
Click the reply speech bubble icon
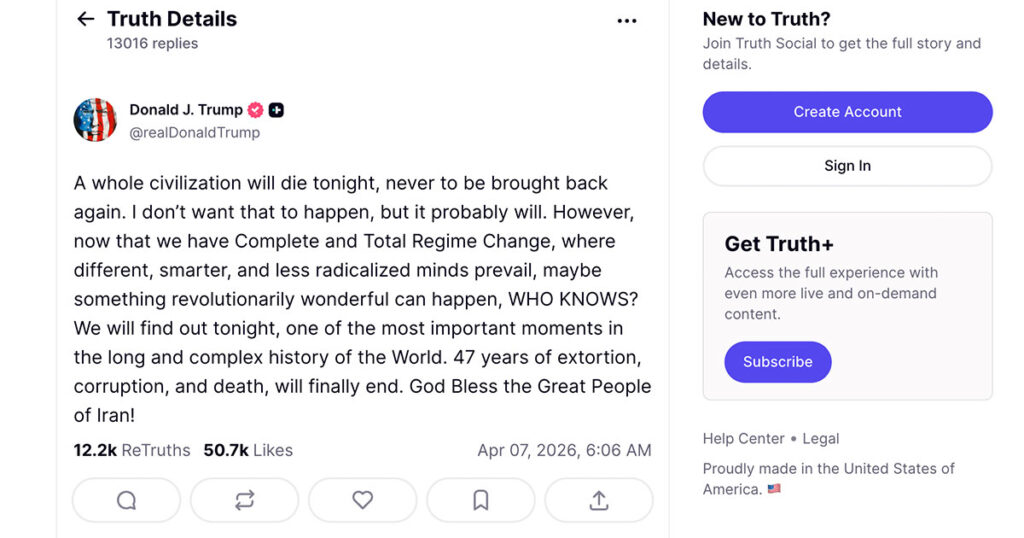coord(126,500)
